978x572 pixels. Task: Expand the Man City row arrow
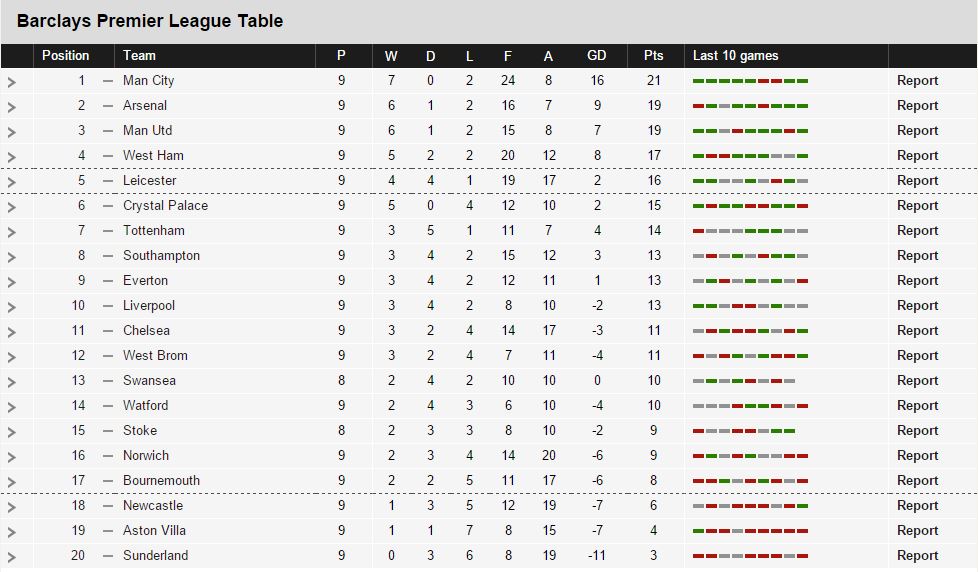click(x=11, y=82)
